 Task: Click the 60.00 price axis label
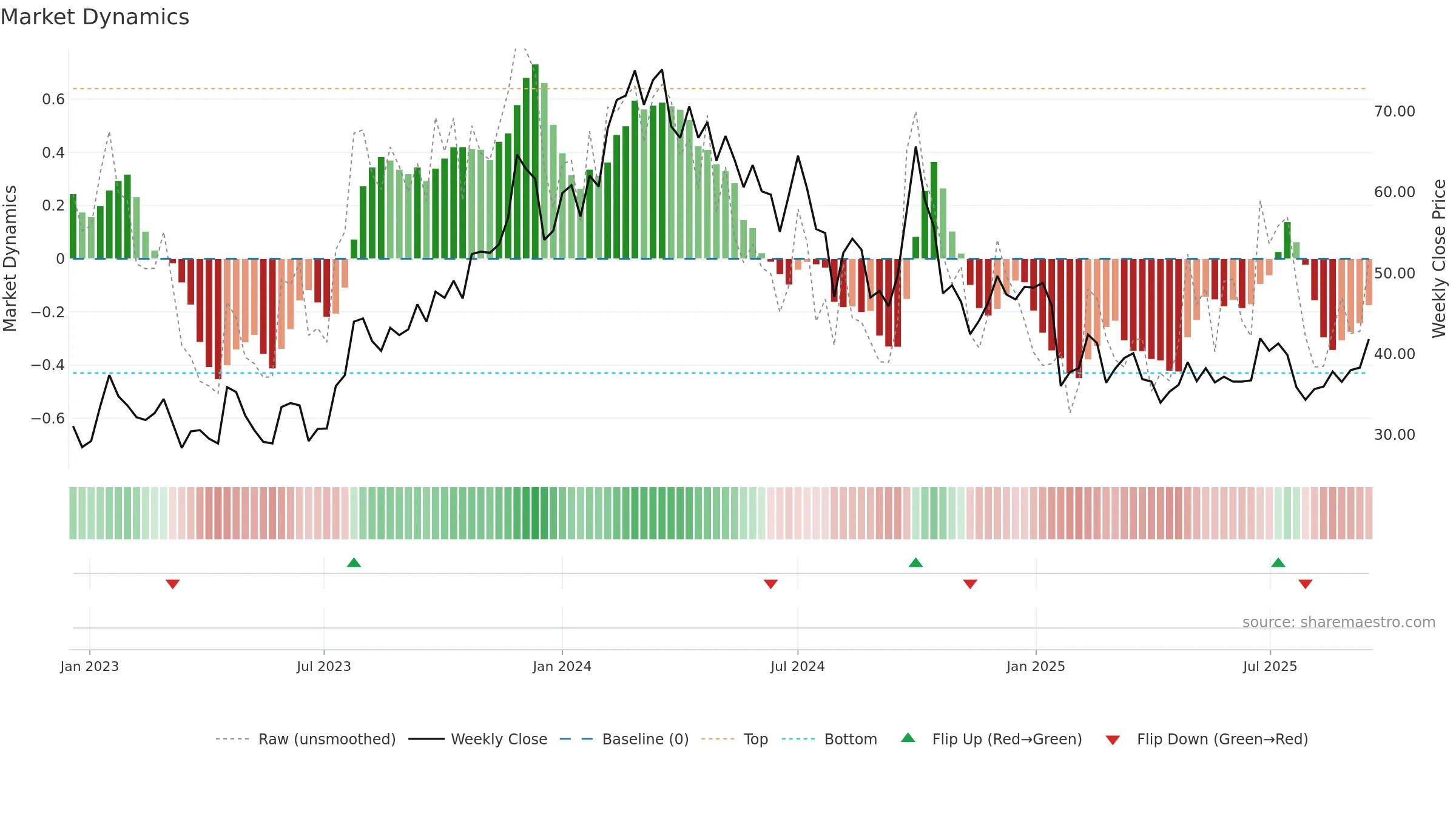coord(1395,192)
